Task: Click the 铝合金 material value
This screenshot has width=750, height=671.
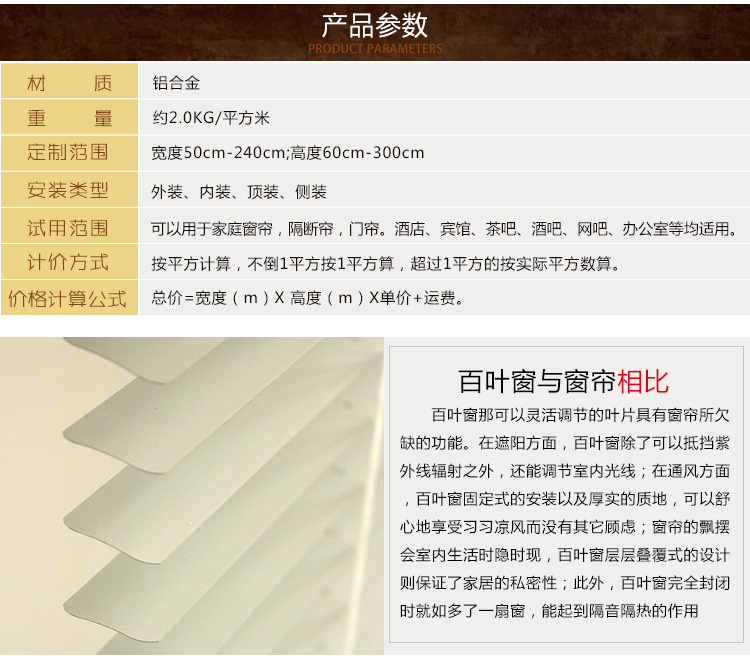Action: (x=176, y=83)
